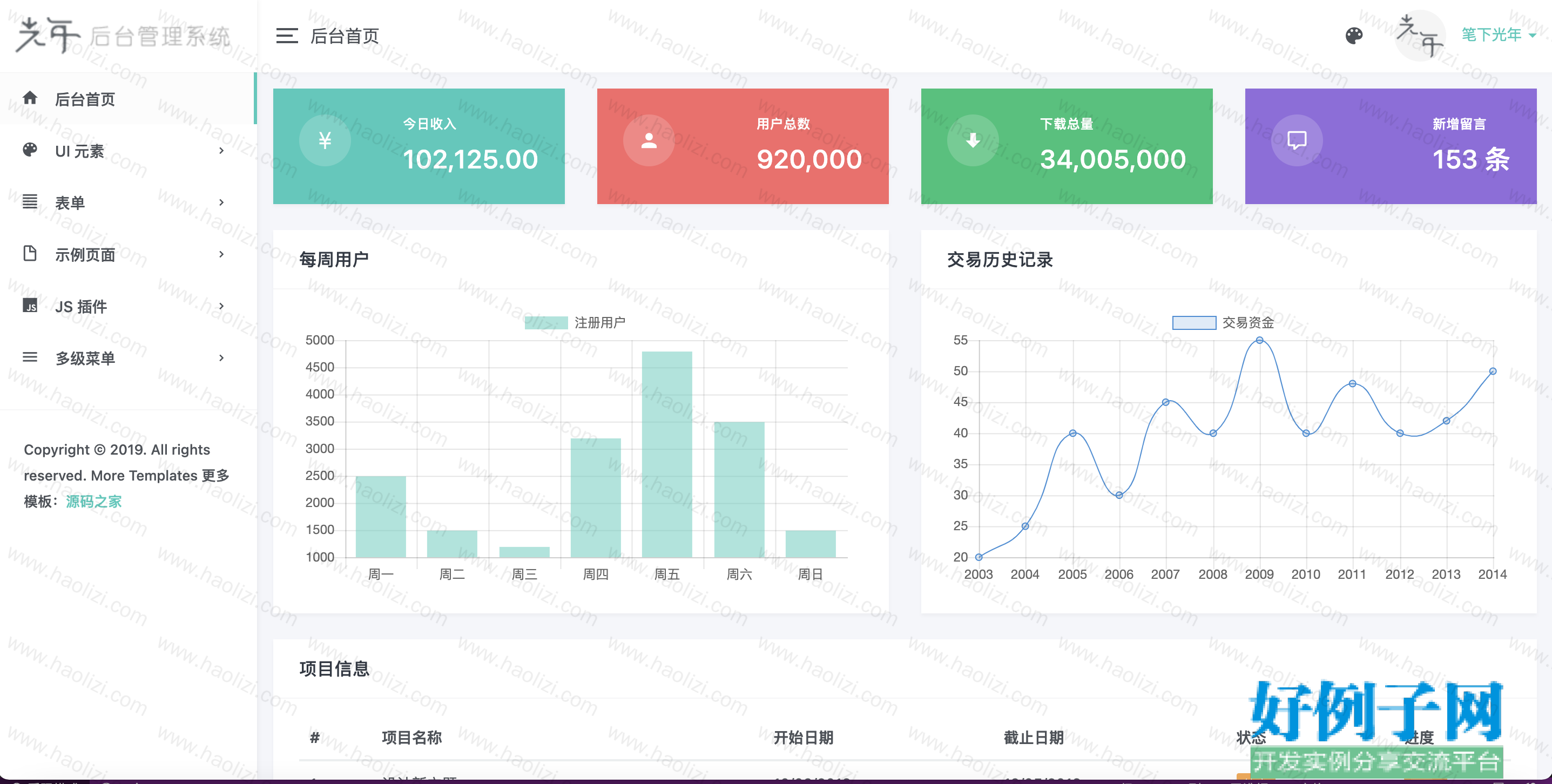Image resolution: width=1552 pixels, height=784 pixels.
Task: Open the 多级菜单 menu item
Action: 128,358
